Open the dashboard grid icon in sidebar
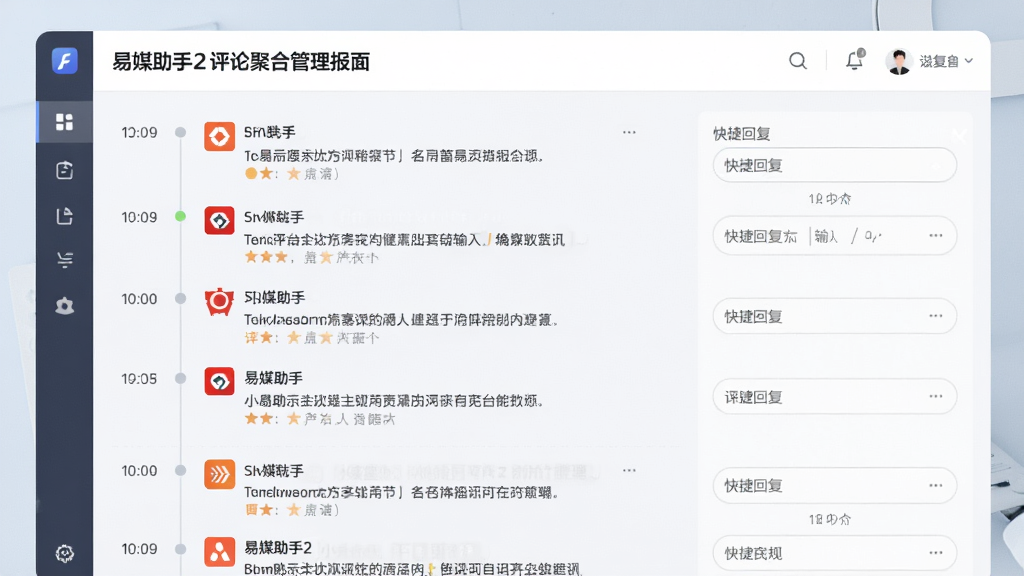The height and width of the screenshot is (576, 1024). [x=64, y=122]
